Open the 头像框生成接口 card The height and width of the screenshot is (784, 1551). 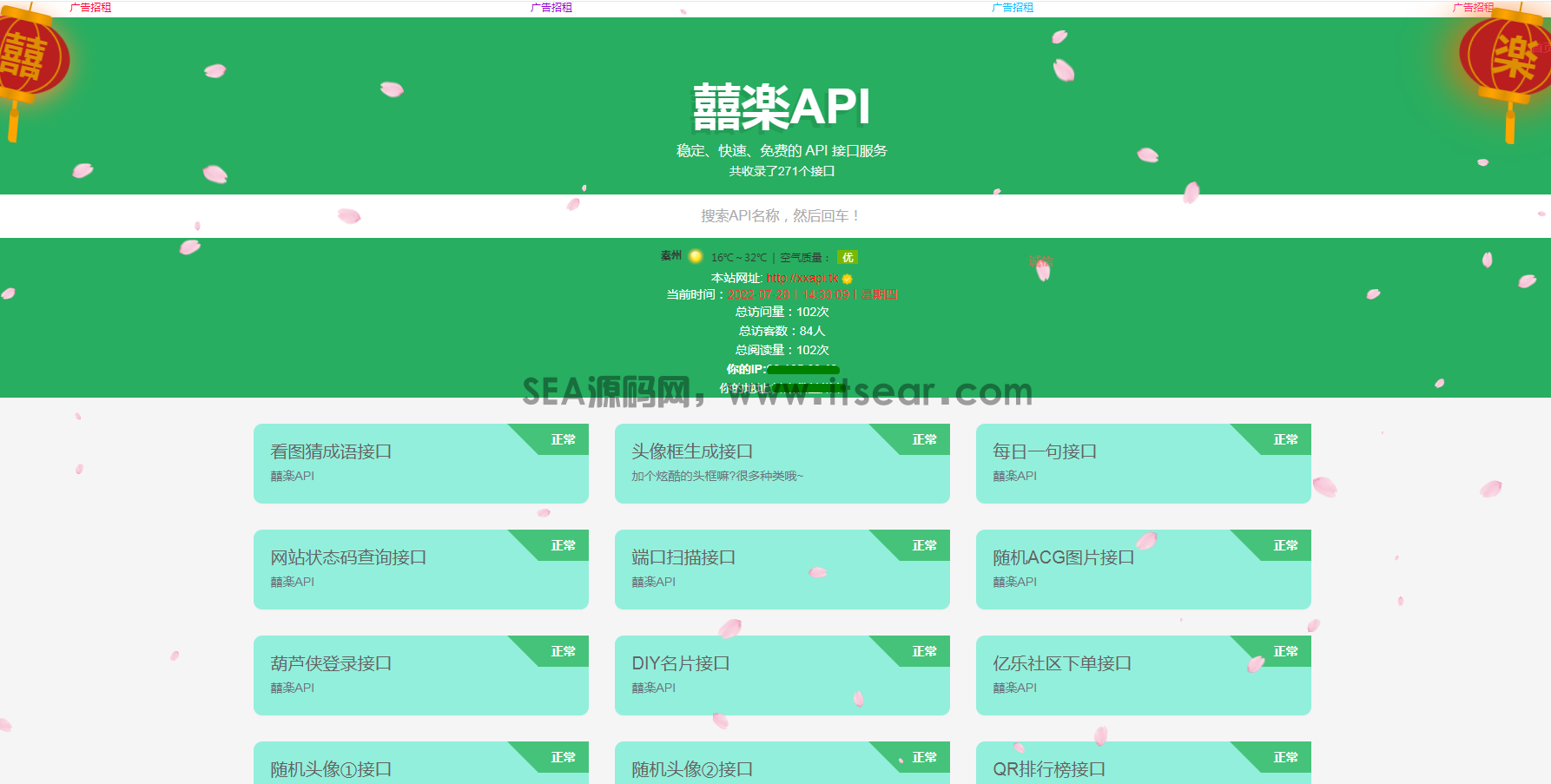(x=782, y=464)
